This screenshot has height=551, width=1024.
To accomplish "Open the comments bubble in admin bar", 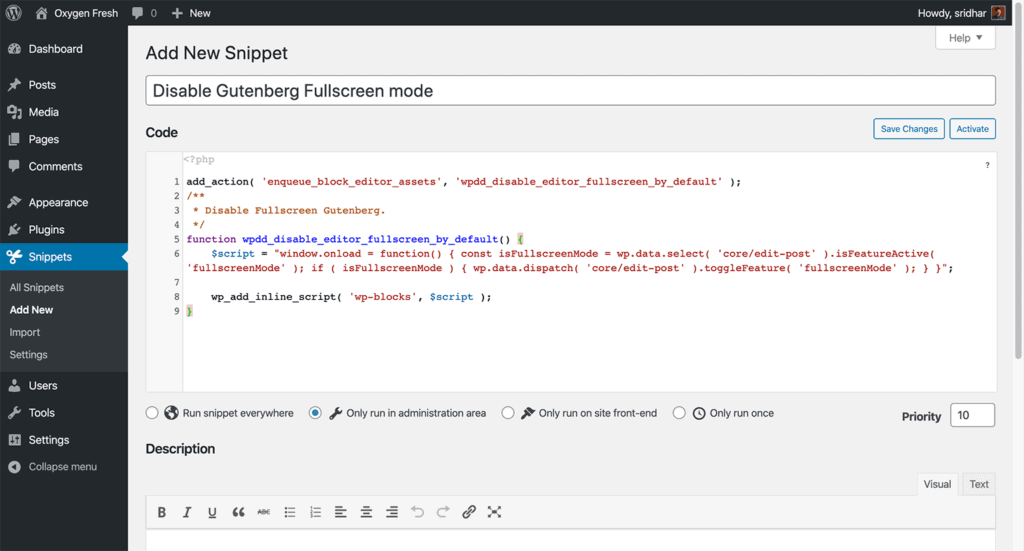I will click(x=144, y=13).
